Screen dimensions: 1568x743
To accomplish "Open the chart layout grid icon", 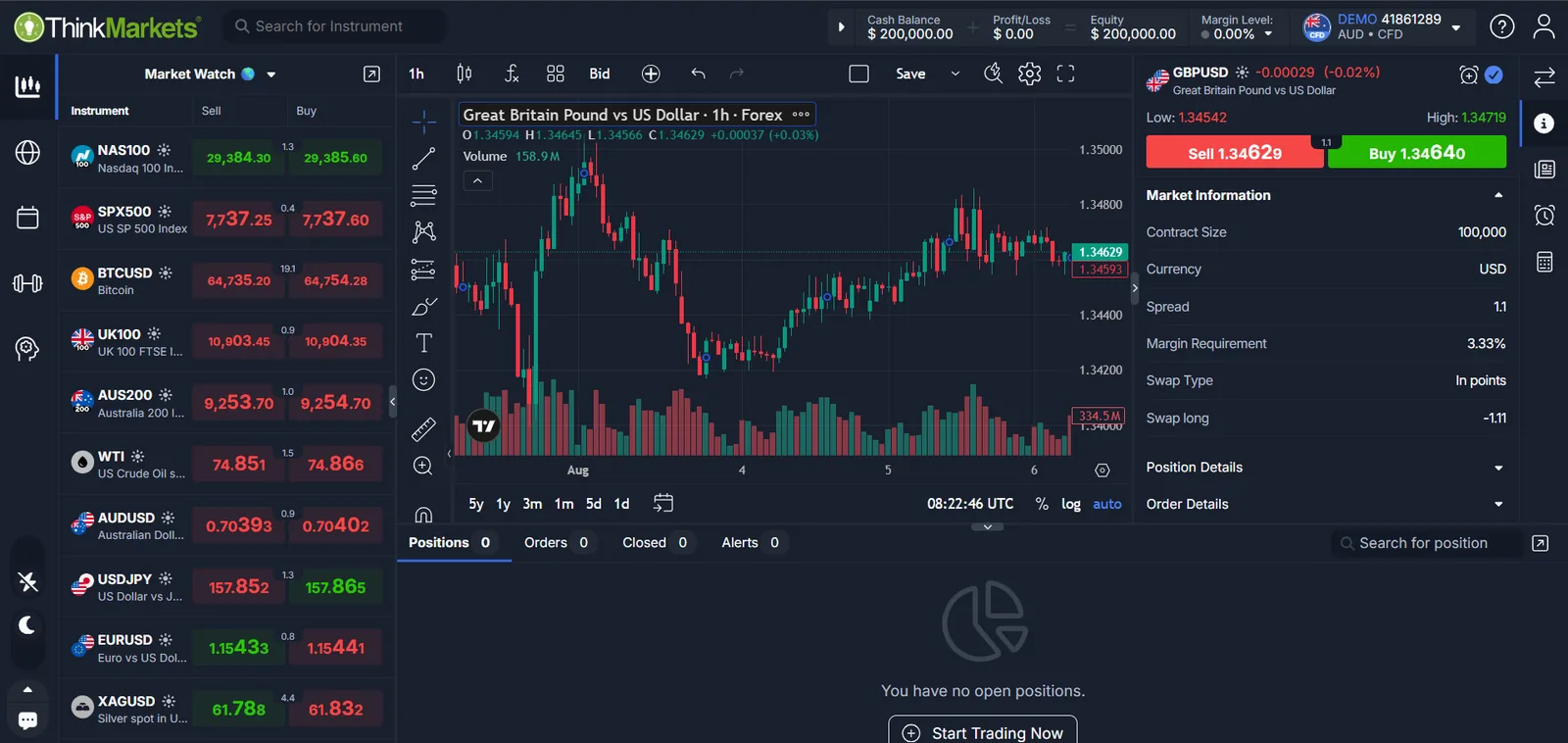I will [x=556, y=74].
